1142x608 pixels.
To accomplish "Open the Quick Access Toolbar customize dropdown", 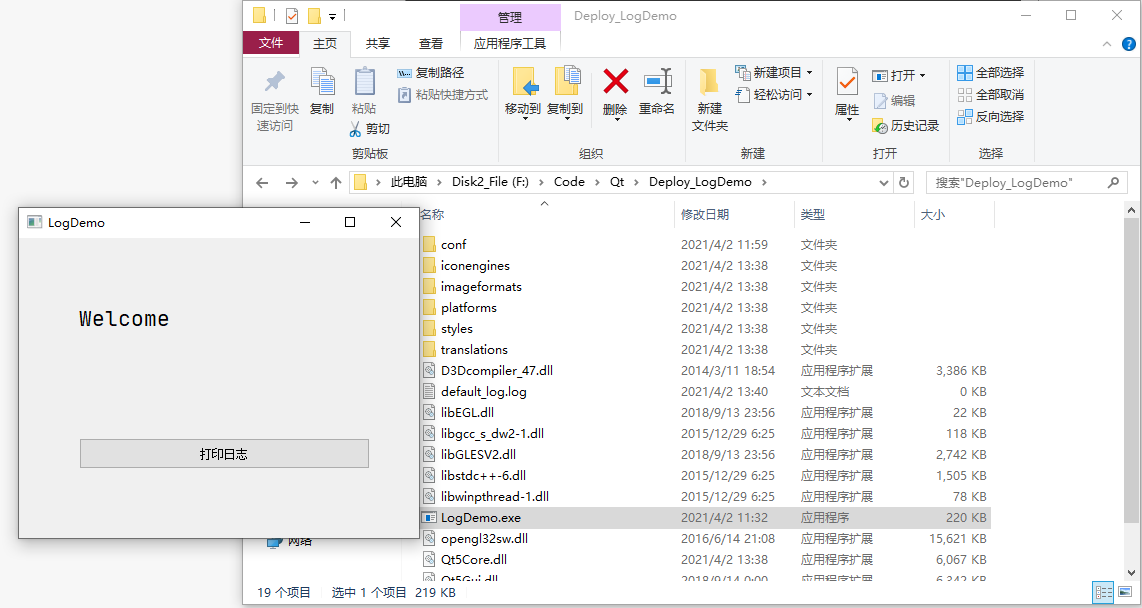I will point(332,16).
